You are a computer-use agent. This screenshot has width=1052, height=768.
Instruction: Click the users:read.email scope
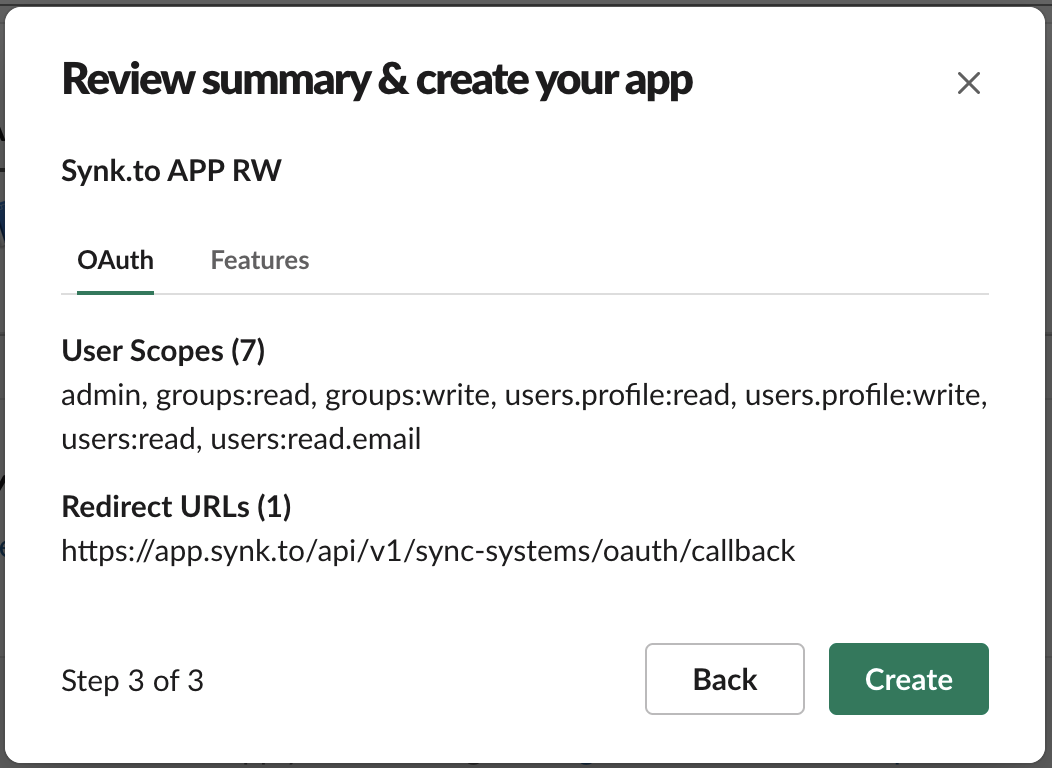(x=316, y=438)
